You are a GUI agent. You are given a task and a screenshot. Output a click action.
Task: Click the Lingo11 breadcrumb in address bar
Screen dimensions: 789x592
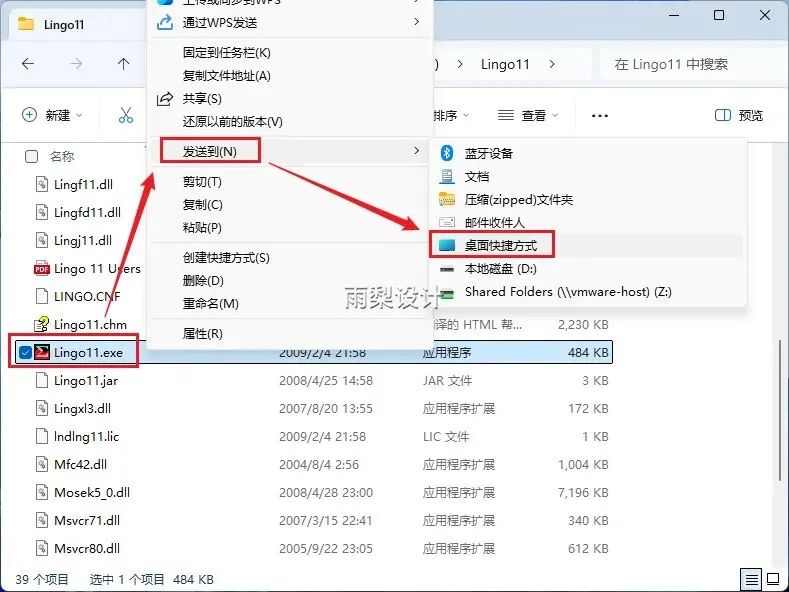[505, 64]
